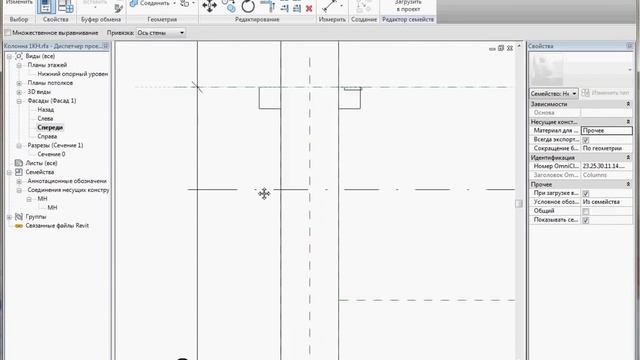Click the view window restore icon

tap(501, 48)
